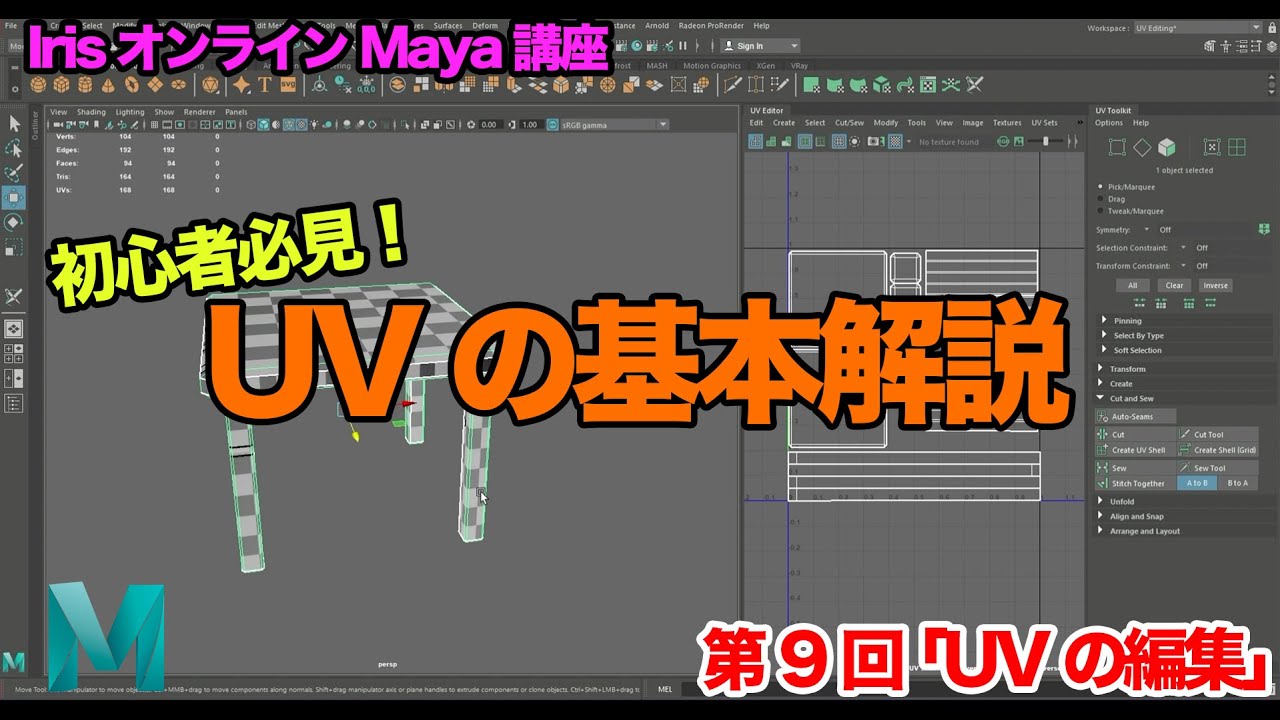Open the UV editor shelf icon
Image resolution: width=1280 pixels, height=720 pixels.
tap(927, 85)
